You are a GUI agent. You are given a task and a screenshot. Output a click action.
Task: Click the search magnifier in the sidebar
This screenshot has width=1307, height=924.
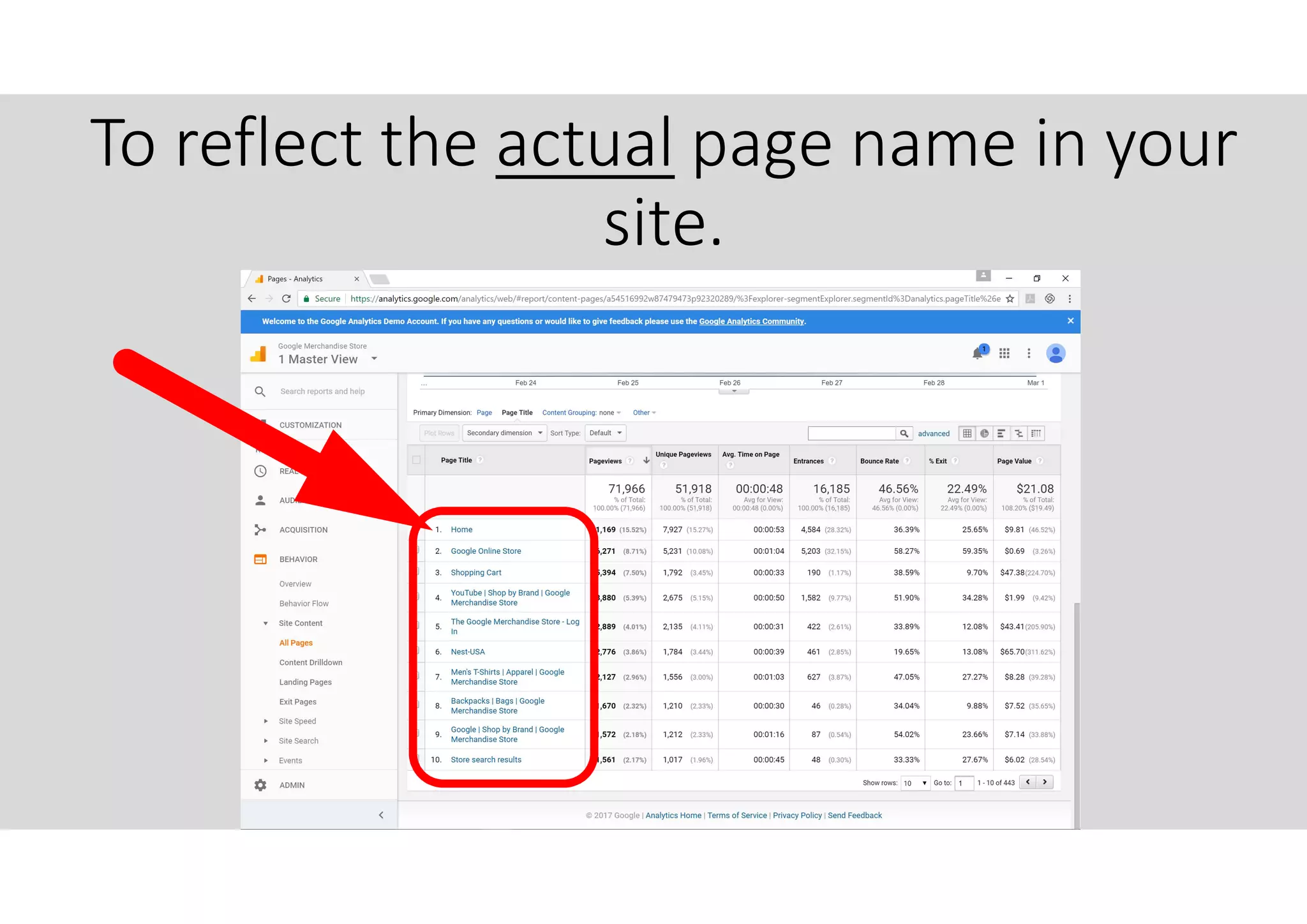(x=260, y=391)
